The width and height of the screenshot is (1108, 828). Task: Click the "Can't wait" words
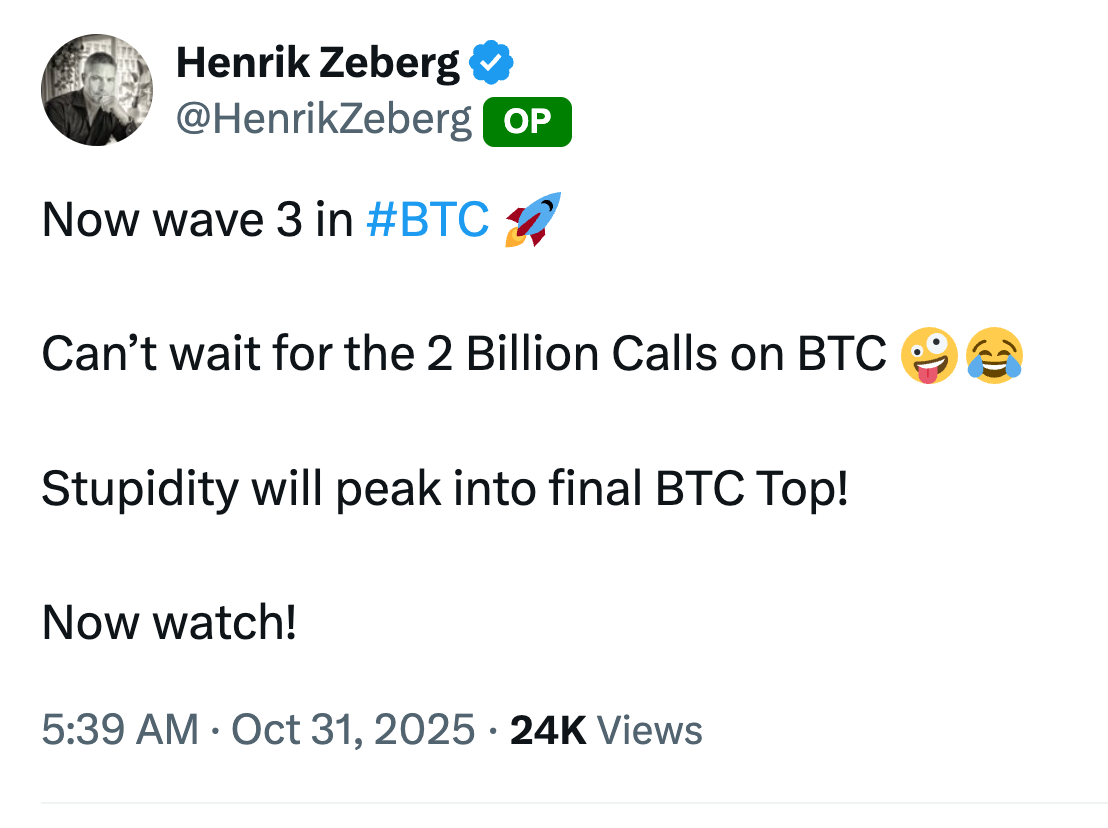tap(140, 355)
